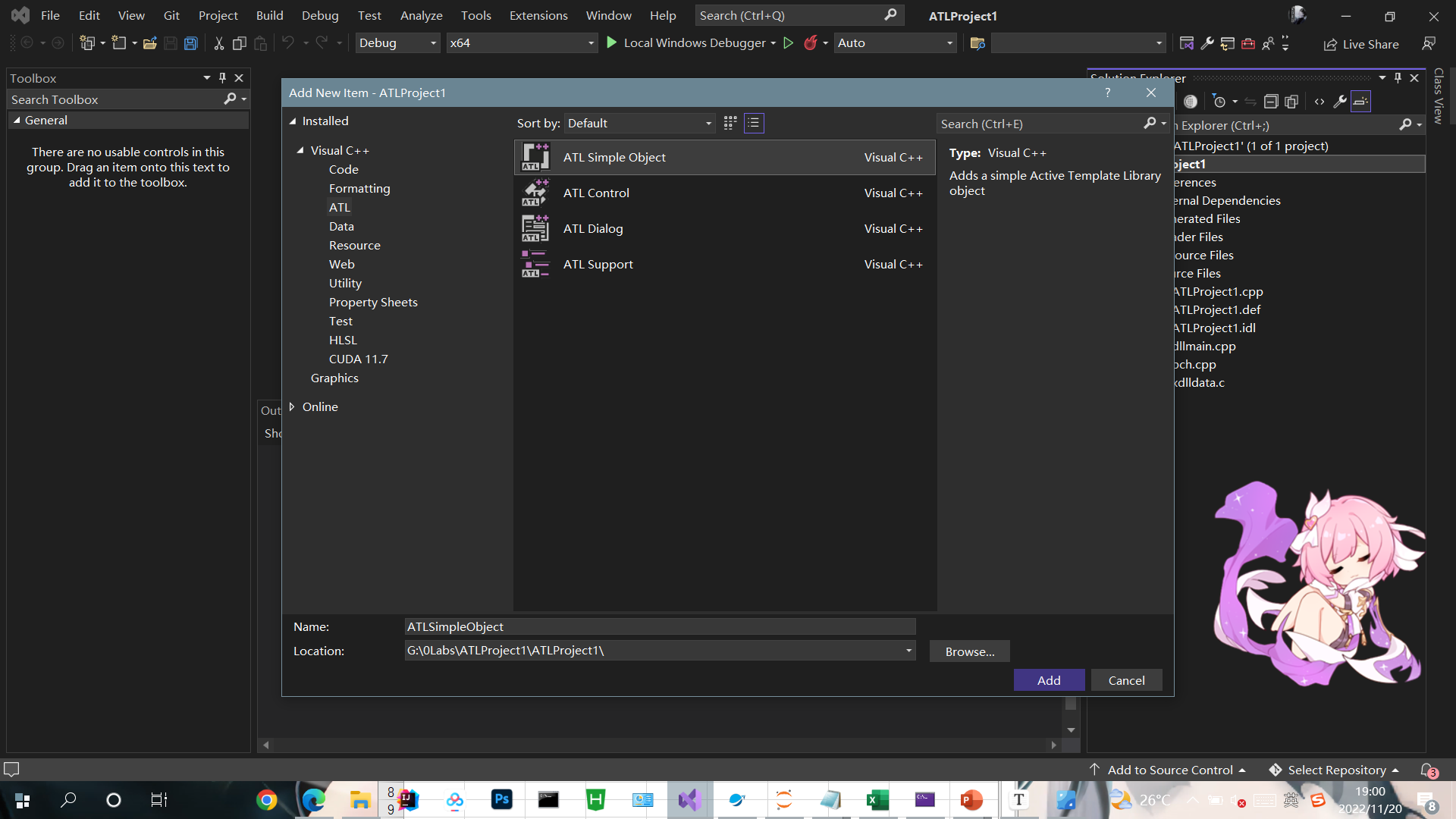Click the Cut scissors toolbar icon
Screen dimensions: 1456x819
pyautogui.click(x=218, y=43)
